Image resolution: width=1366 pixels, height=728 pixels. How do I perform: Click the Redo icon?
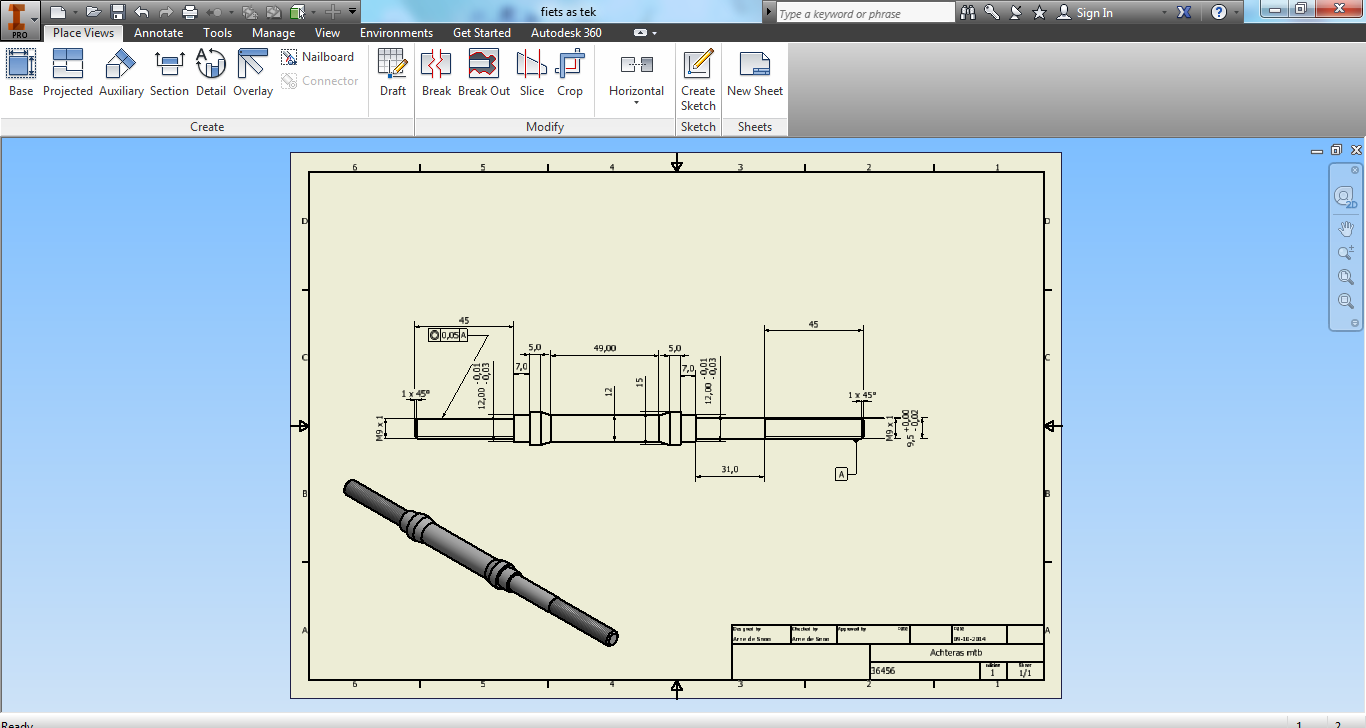click(166, 12)
